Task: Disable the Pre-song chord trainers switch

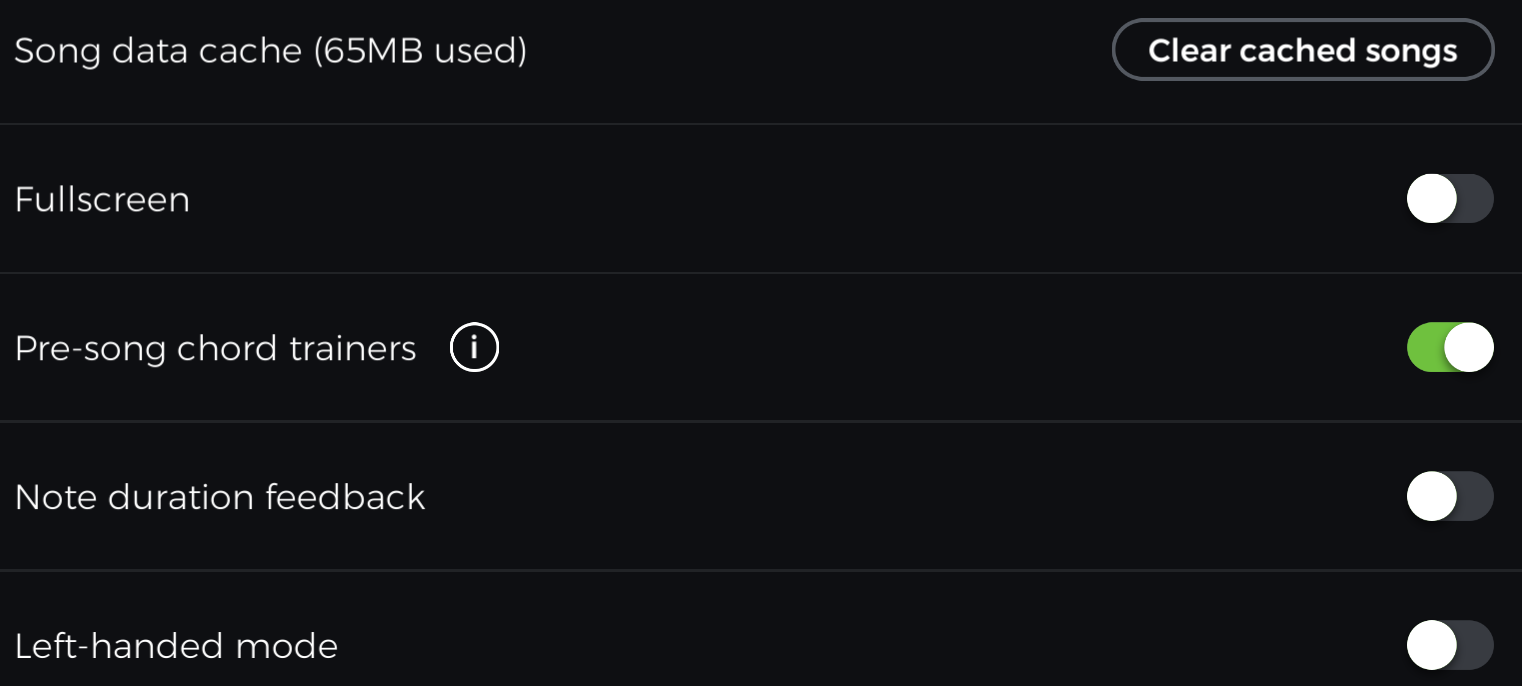Action: pyautogui.click(x=1449, y=348)
